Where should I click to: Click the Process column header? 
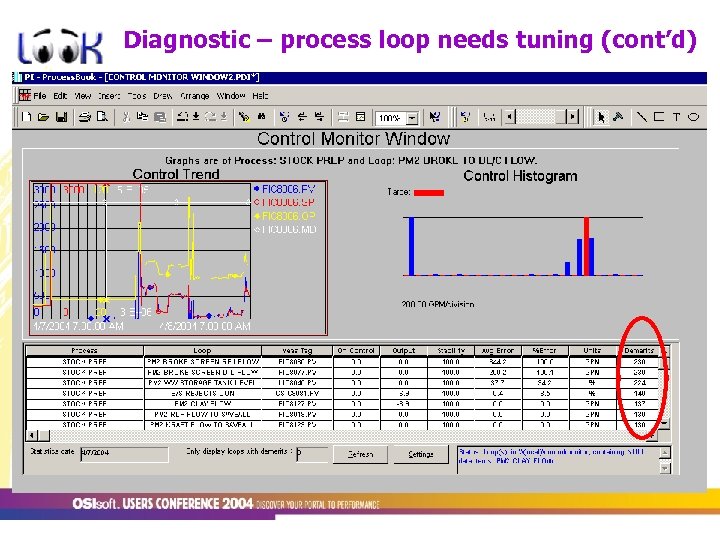click(85, 350)
